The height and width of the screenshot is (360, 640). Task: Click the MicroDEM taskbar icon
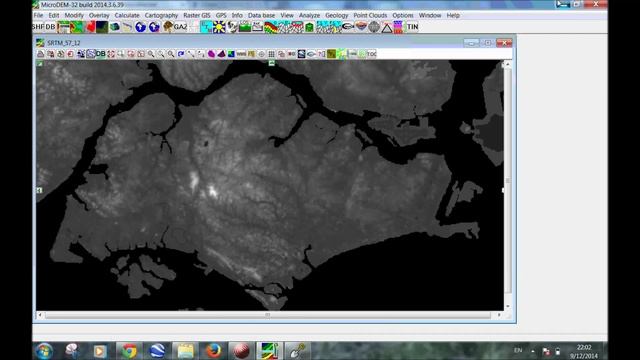269,351
